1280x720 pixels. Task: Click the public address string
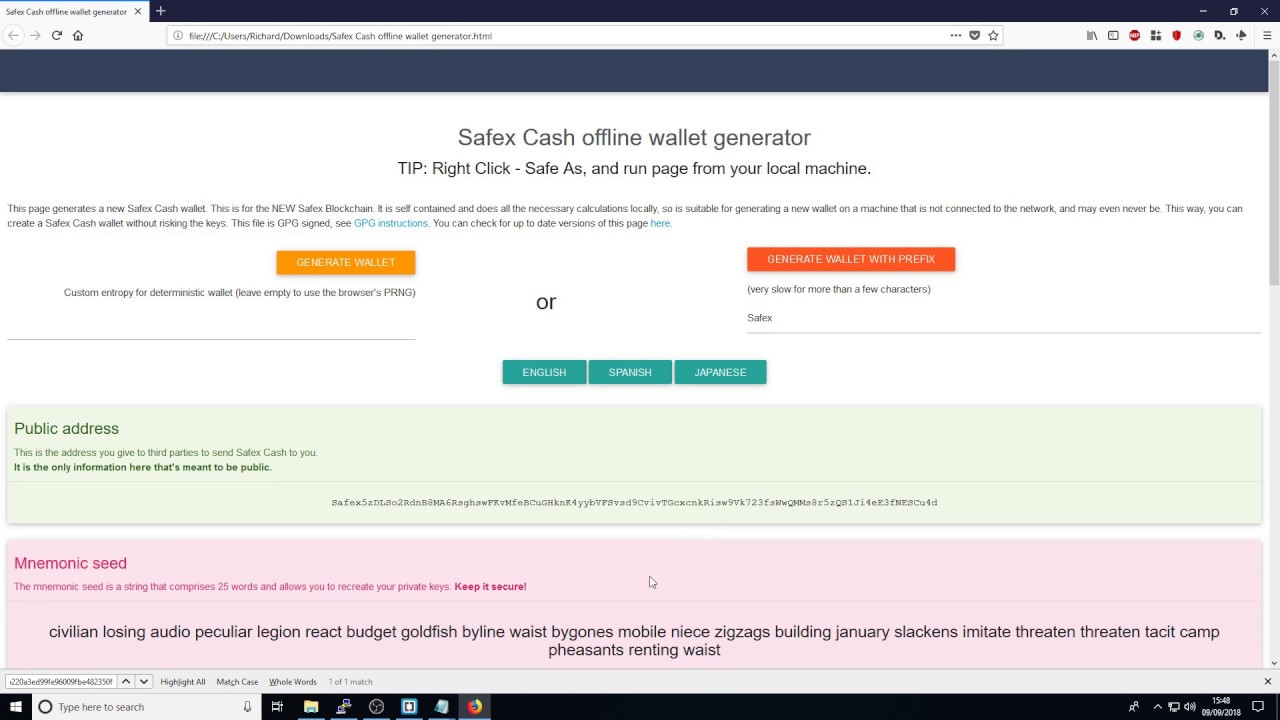tap(634, 503)
